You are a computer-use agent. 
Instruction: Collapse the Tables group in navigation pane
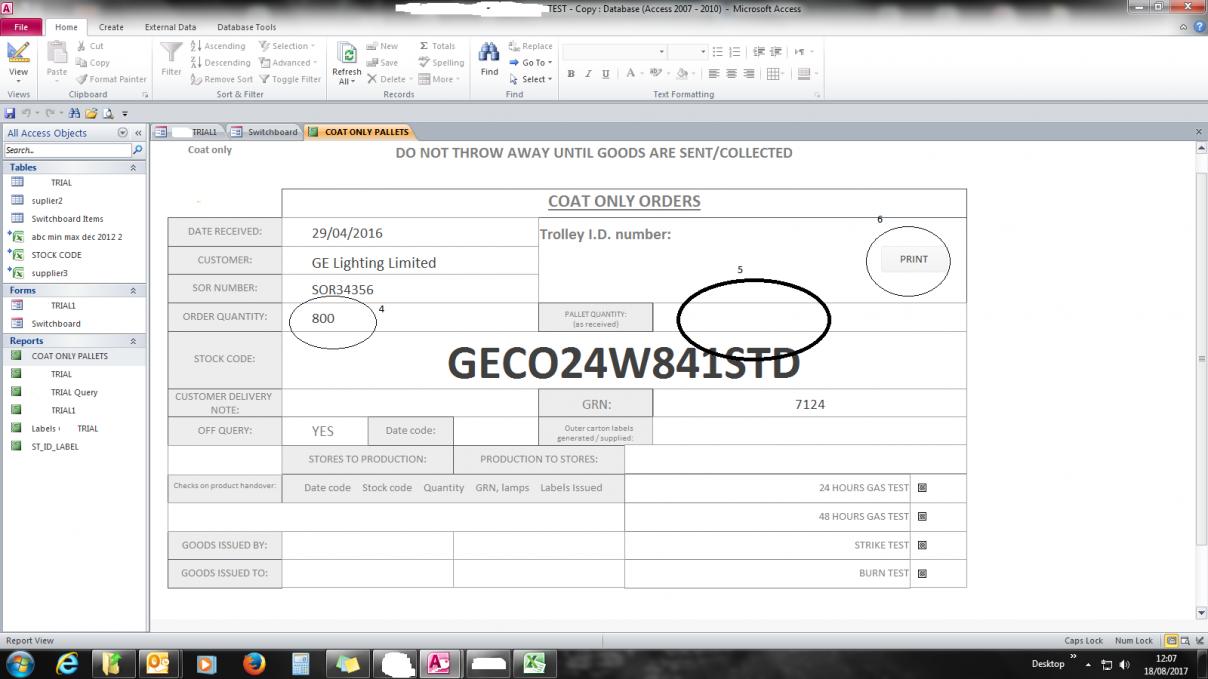133,168
